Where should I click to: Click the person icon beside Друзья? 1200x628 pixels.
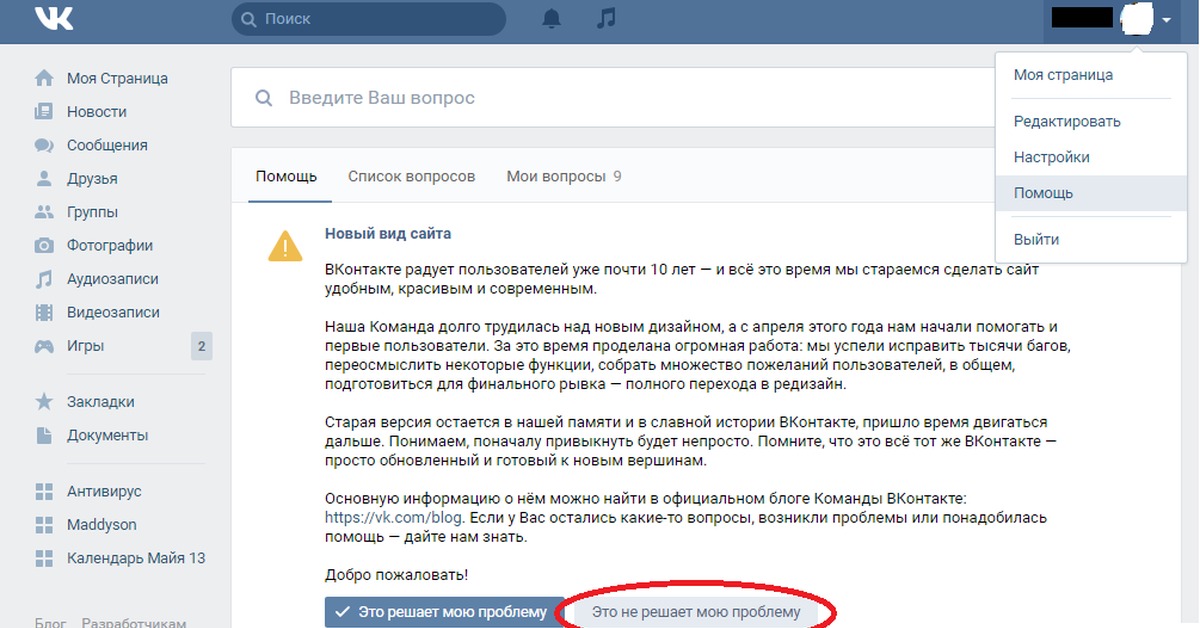[x=44, y=179]
